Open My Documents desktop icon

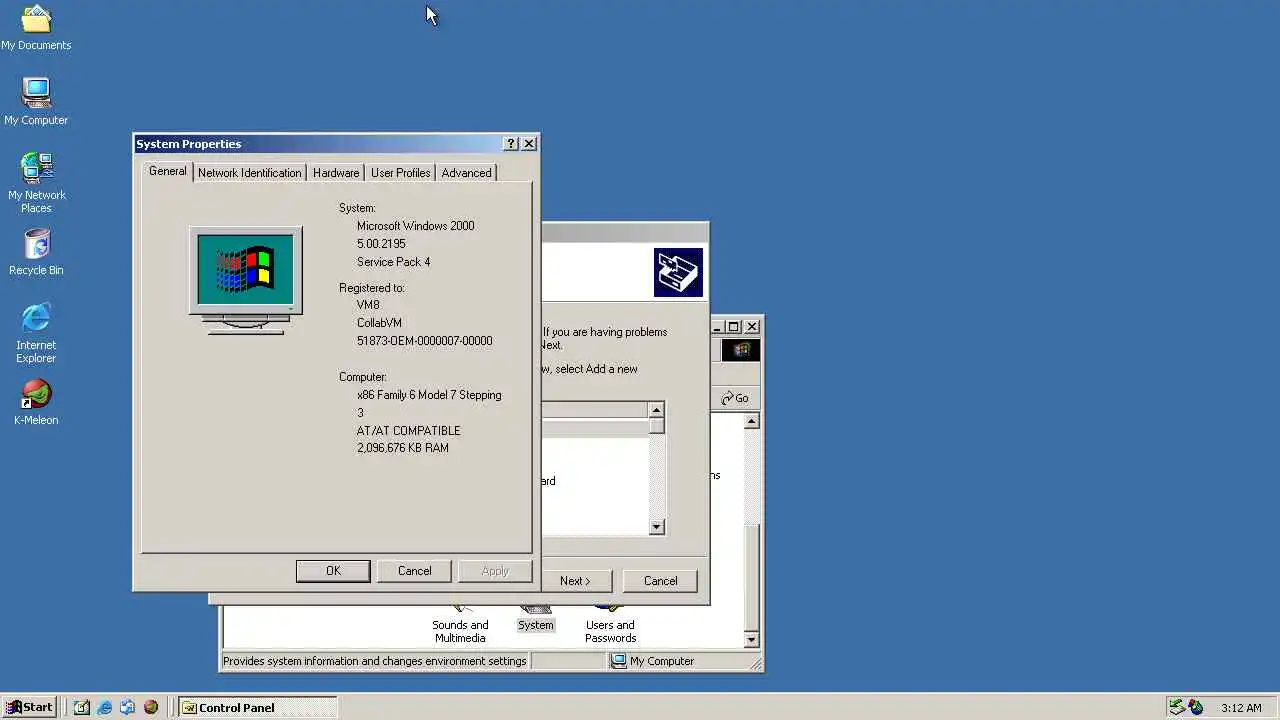click(x=36, y=27)
